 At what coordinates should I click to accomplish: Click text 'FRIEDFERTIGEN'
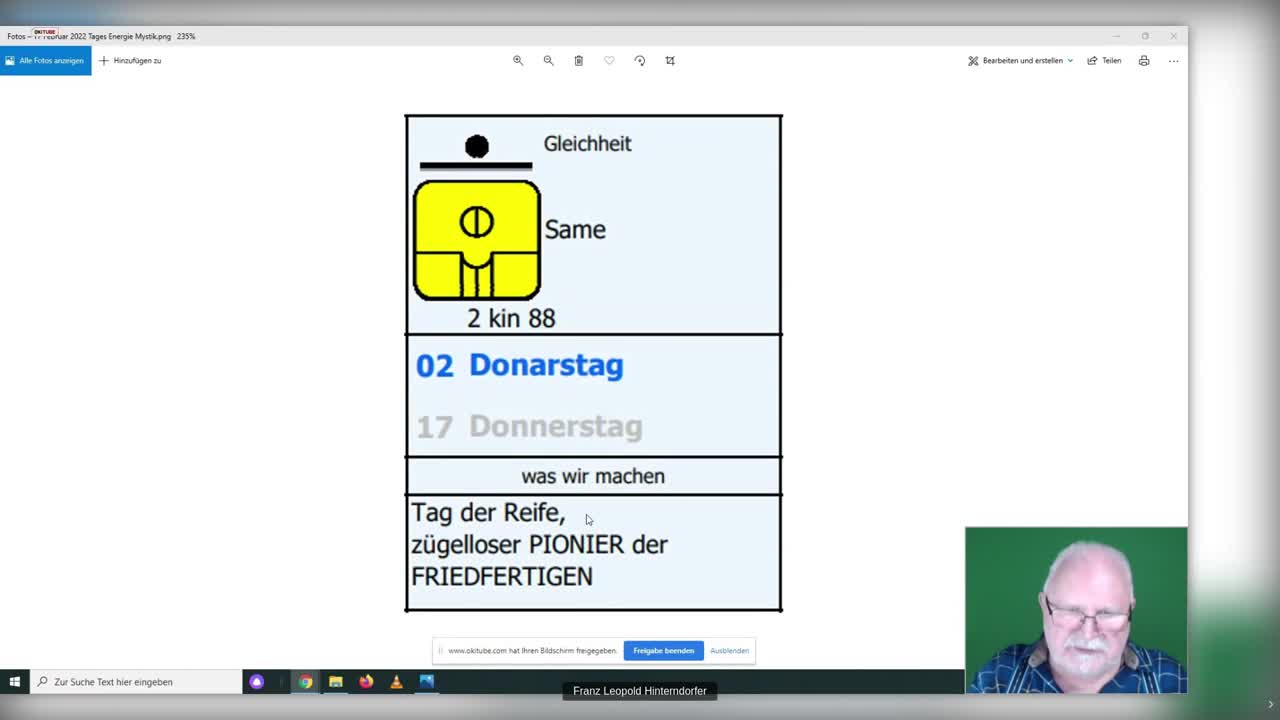[x=502, y=576]
